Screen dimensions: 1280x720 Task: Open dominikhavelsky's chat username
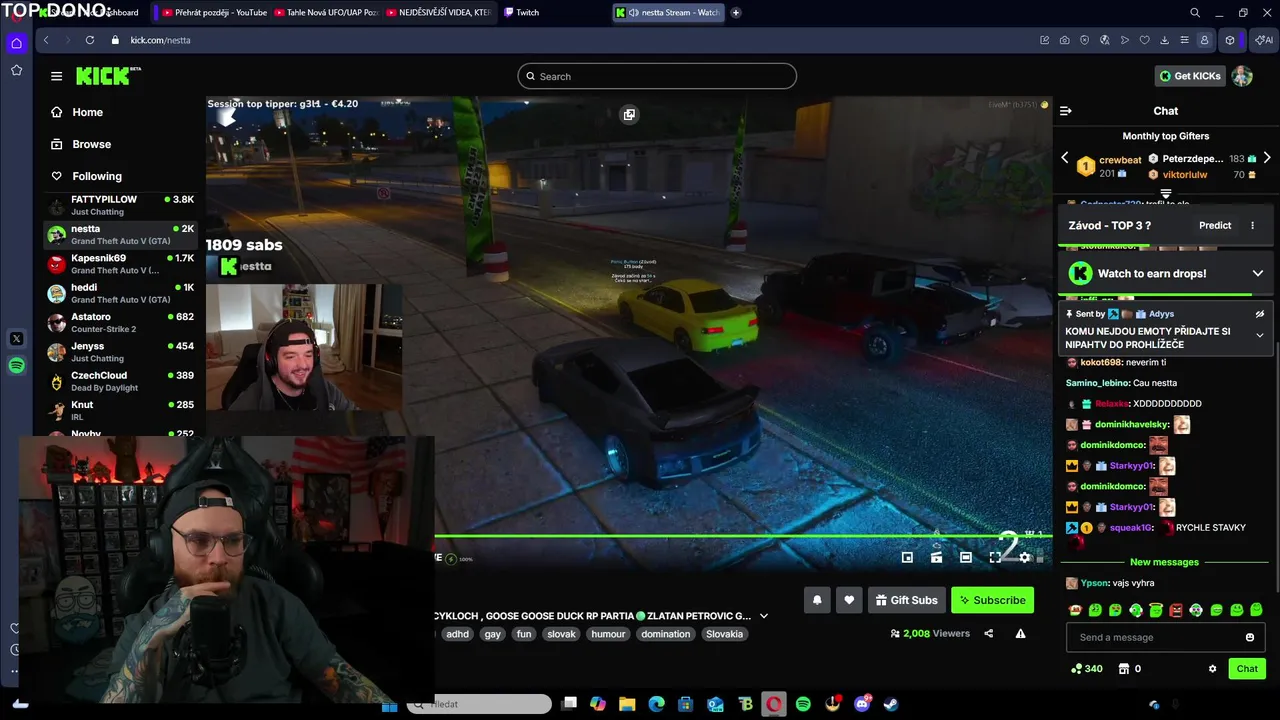pos(1131,424)
